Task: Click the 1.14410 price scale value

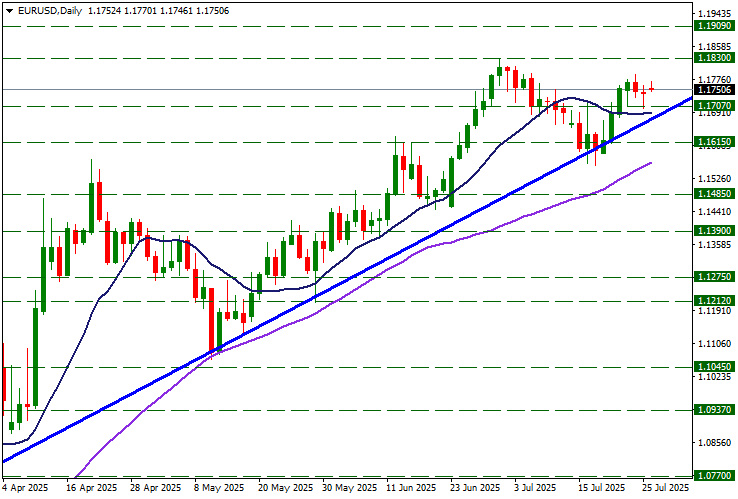Action: click(x=714, y=212)
